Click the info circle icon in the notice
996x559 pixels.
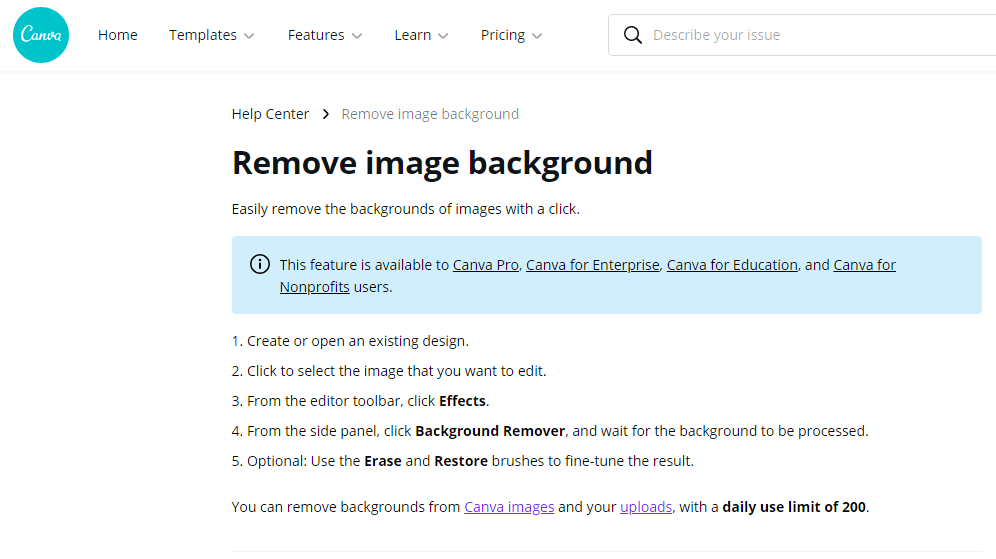(259, 264)
